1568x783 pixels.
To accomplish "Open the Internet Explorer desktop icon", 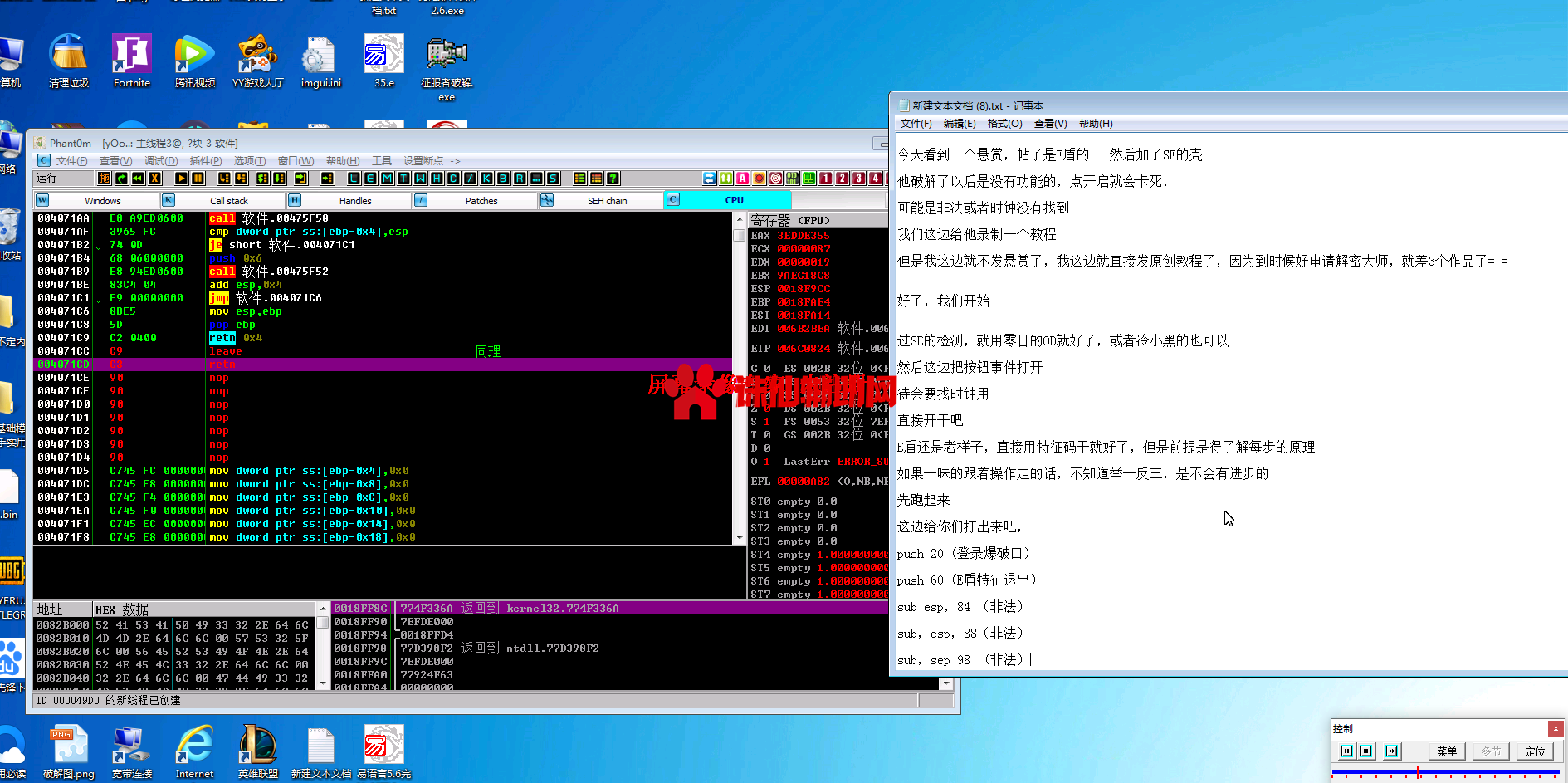I will point(195,751).
